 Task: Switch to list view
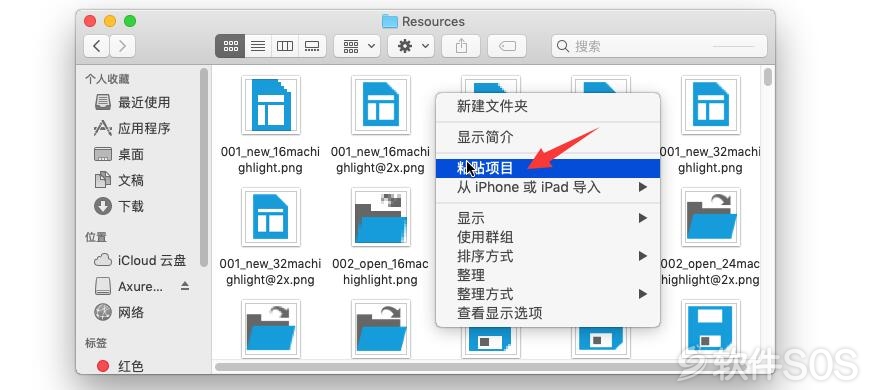click(257, 46)
